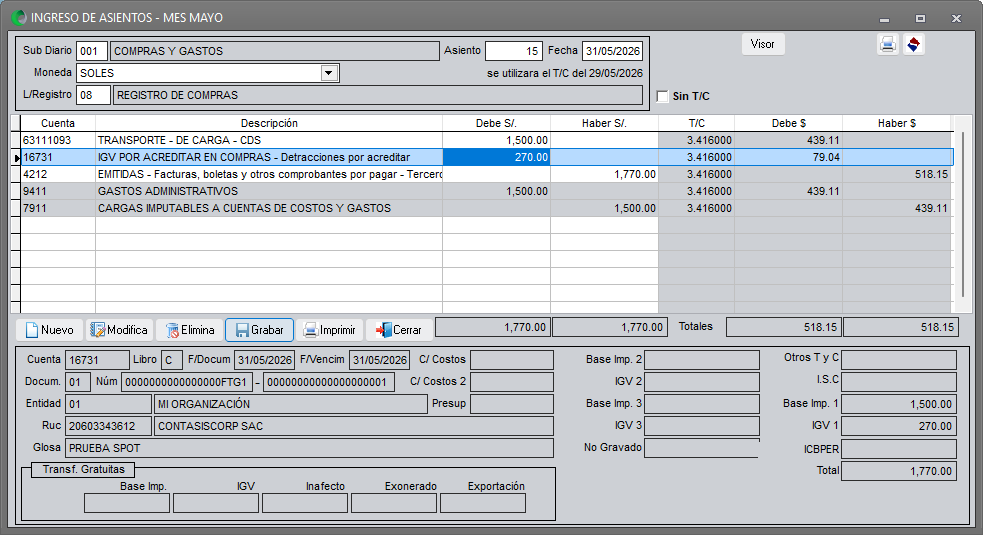Click the document number field ending 0001
The image size is (983, 535).
329,382
